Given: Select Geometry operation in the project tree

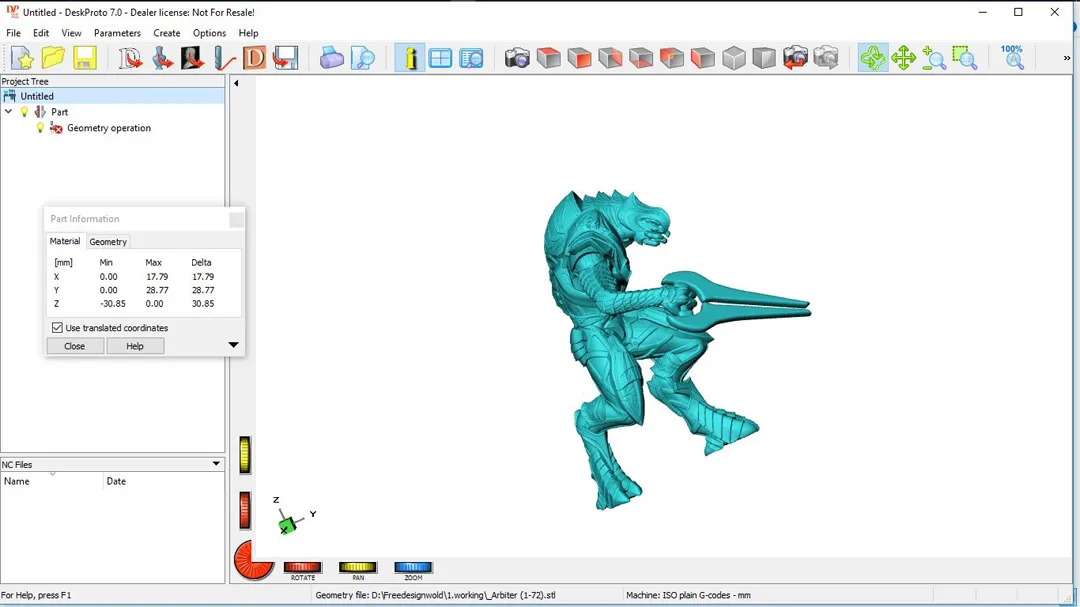Looking at the screenshot, I should [109, 127].
